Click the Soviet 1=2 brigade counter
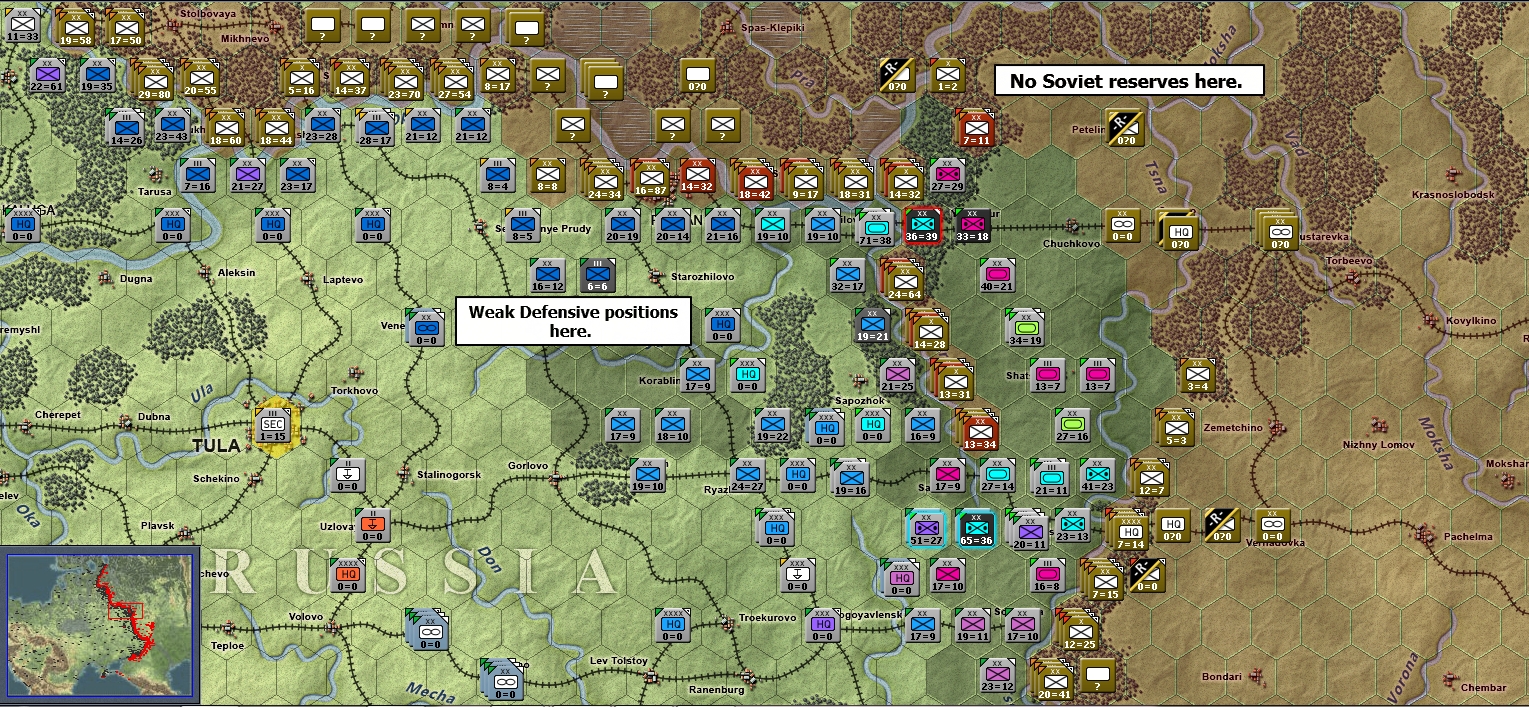Screen dimensions: 1529x707 [x=947, y=75]
